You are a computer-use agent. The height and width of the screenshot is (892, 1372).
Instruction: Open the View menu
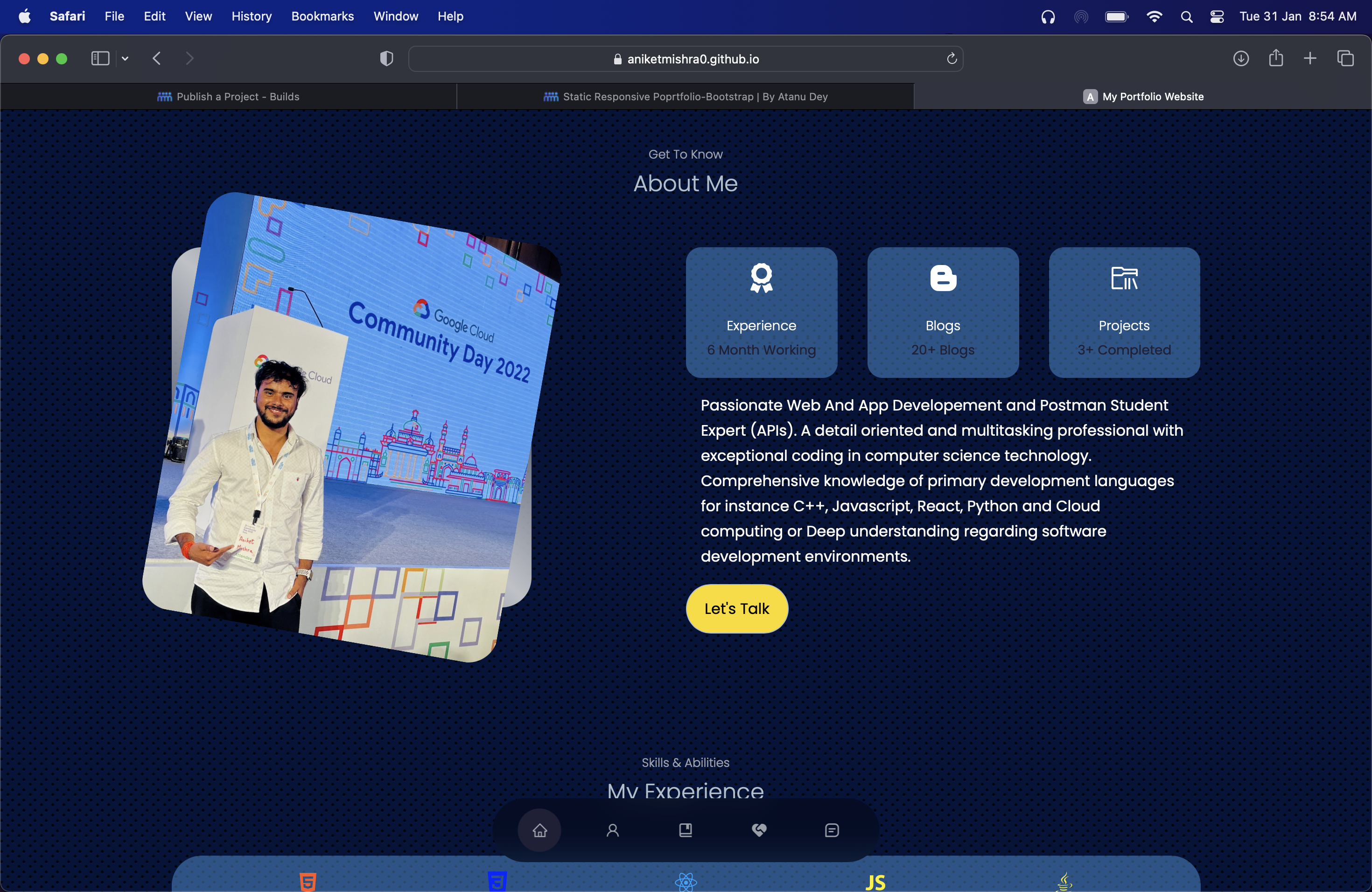[198, 16]
